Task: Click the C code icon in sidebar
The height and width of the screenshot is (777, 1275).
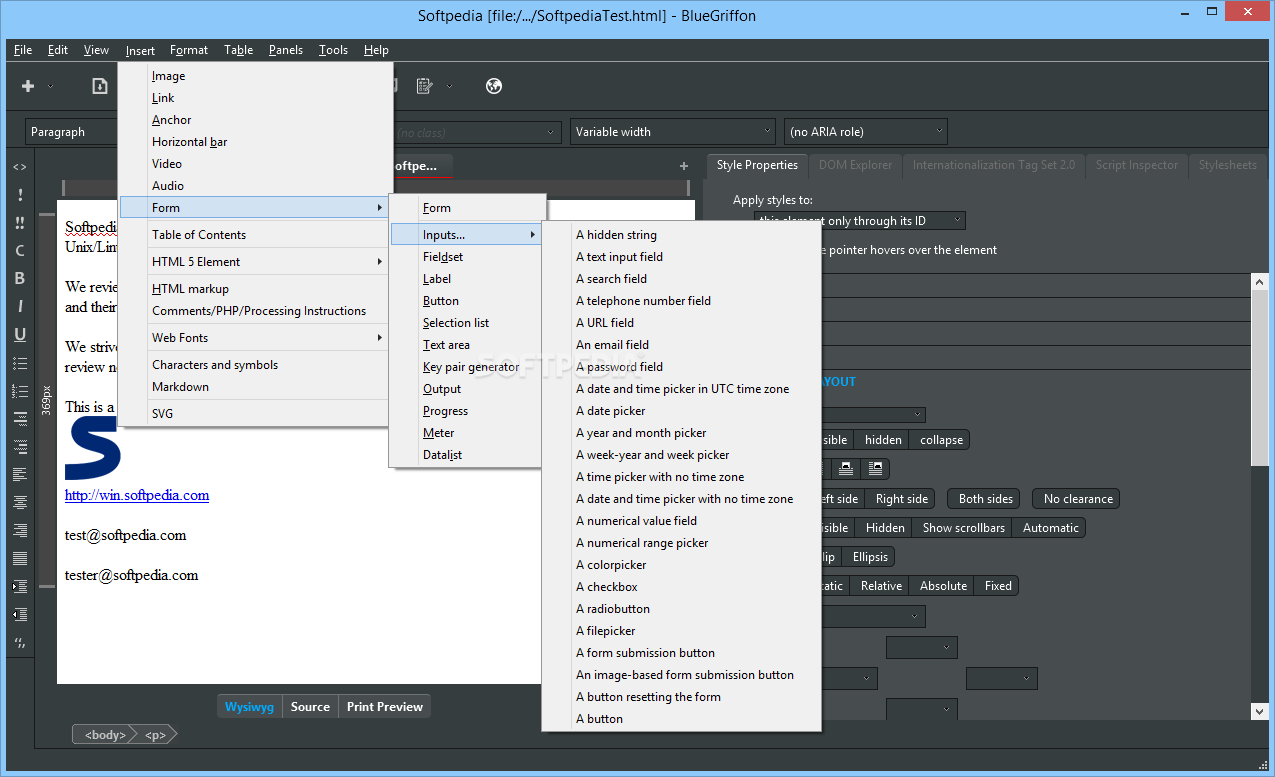Action: coord(20,251)
